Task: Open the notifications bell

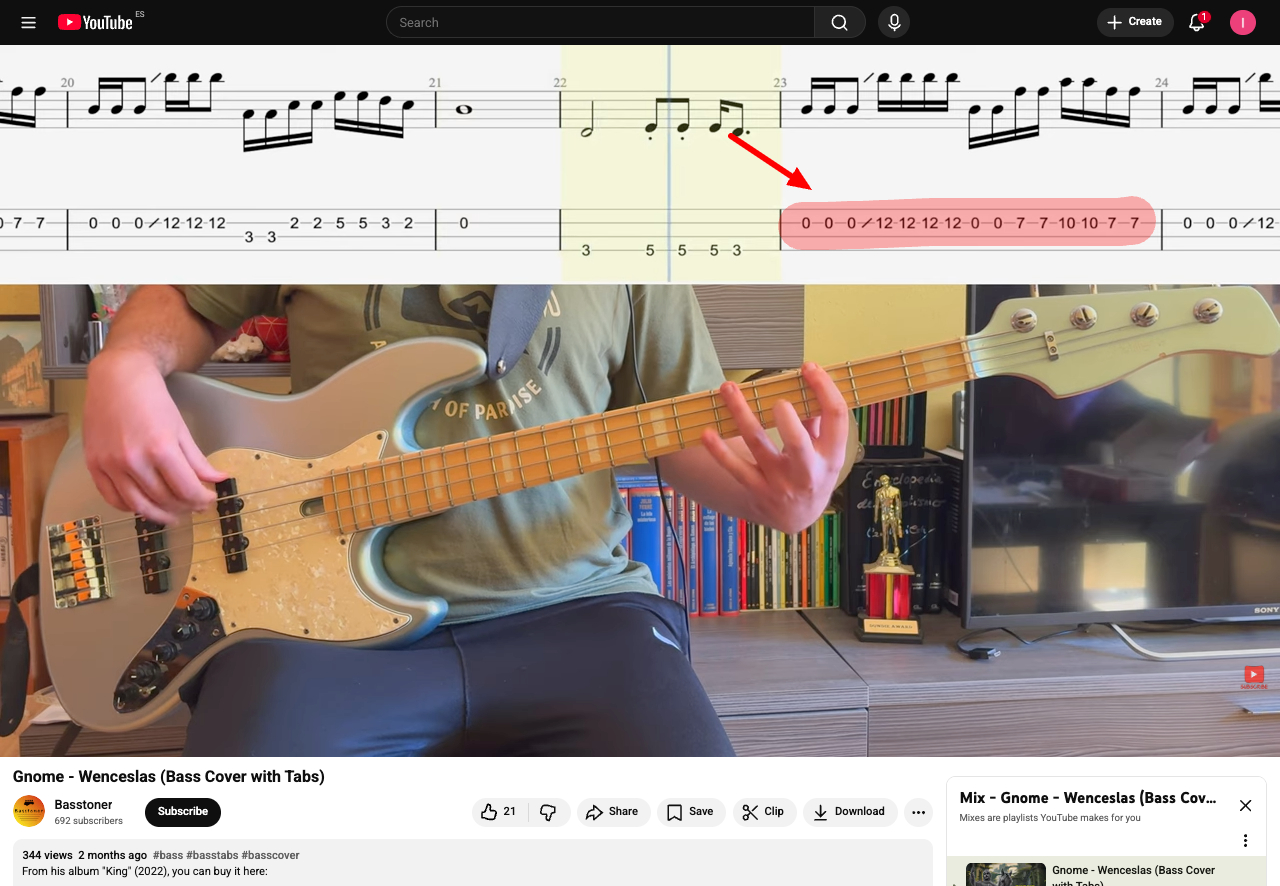Action: pos(1196,22)
